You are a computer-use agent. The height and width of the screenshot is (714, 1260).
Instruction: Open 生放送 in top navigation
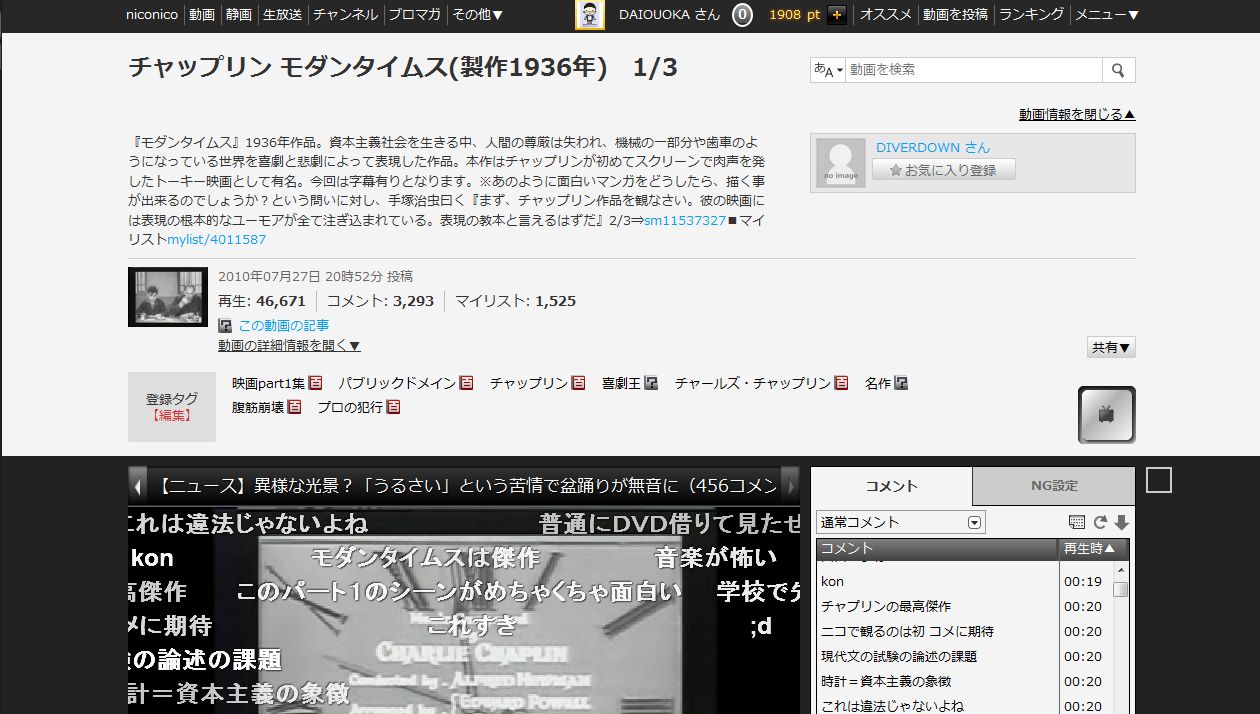click(282, 15)
